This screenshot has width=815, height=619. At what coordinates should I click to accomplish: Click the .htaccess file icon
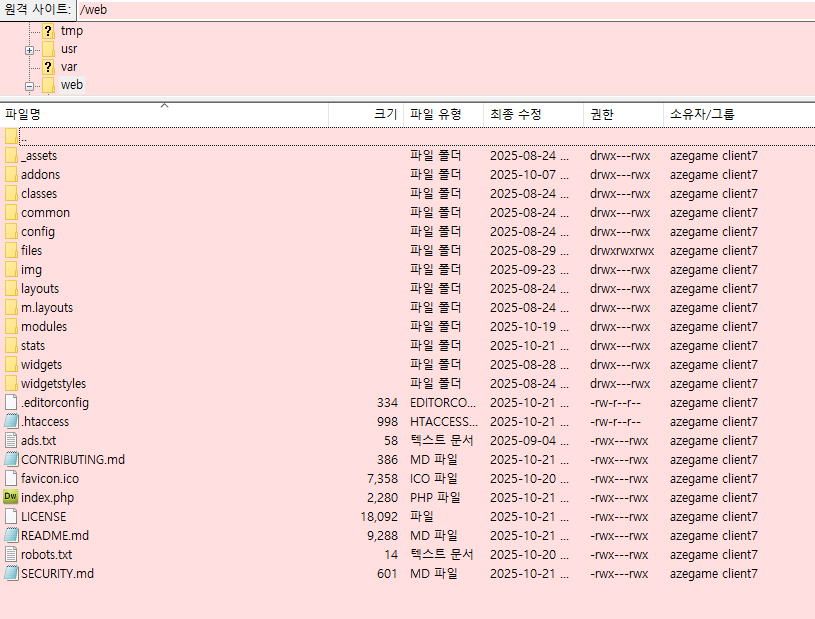pyautogui.click(x=11, y=421)
